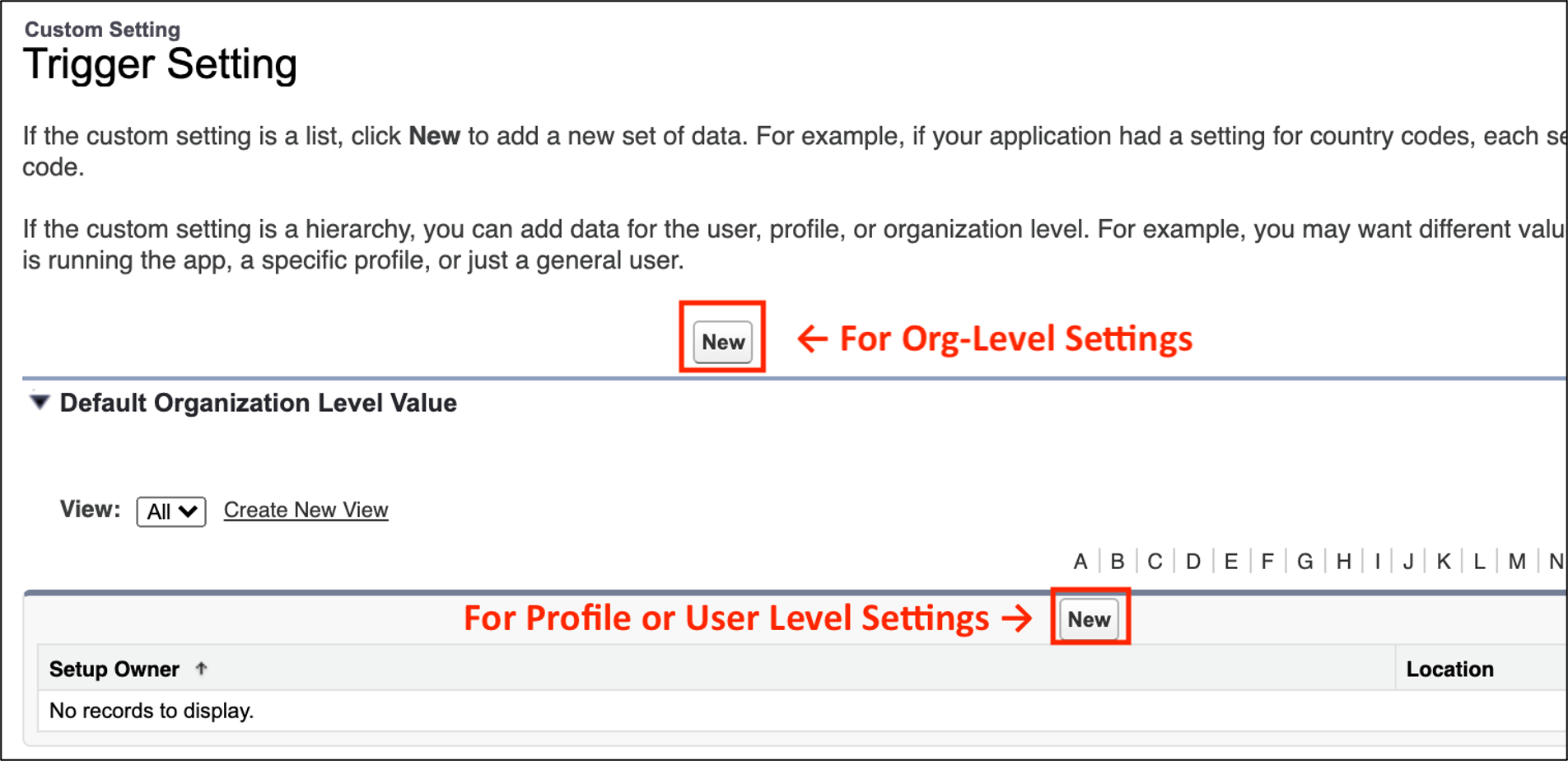Filter records by letter J
1568x761 pixels.
[1408, 562]
